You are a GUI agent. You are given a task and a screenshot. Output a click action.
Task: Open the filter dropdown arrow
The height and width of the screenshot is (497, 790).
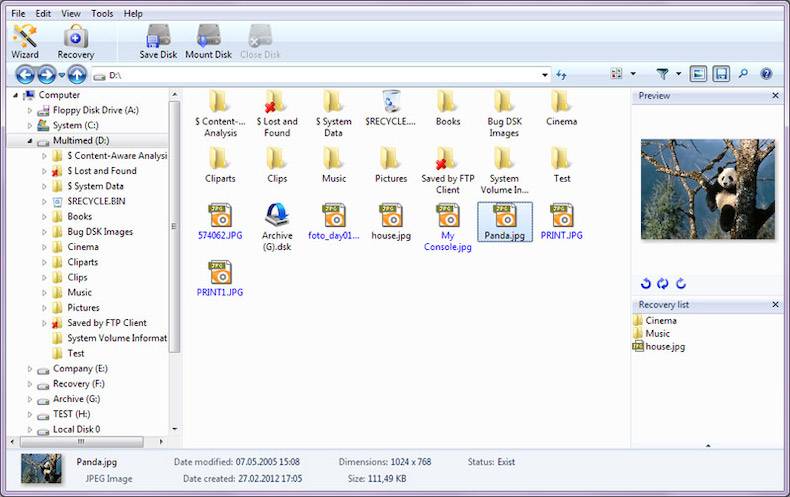click(679, 74)
